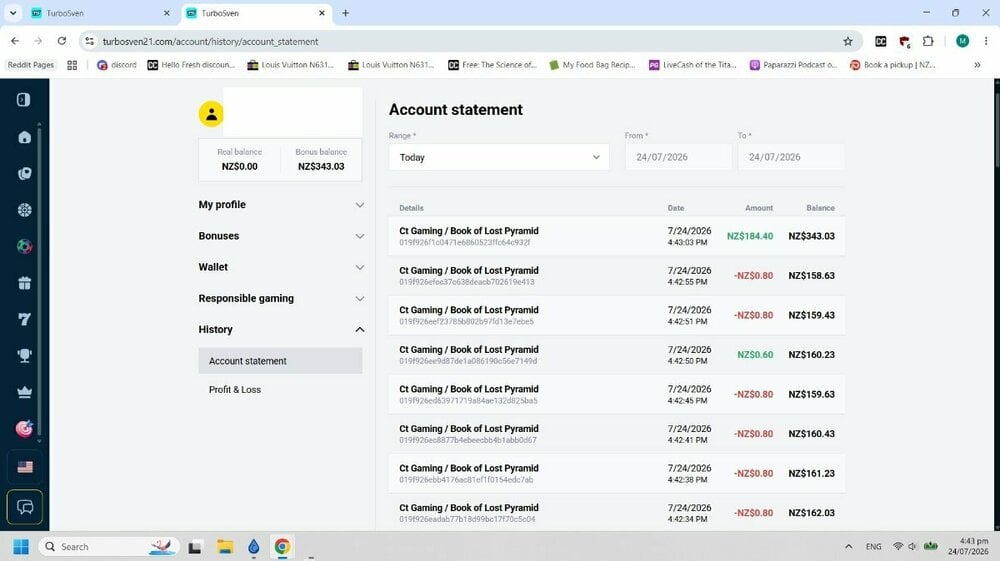Expand the My profile section
This screenshot has height=561, width=1000.
[281, 205]
